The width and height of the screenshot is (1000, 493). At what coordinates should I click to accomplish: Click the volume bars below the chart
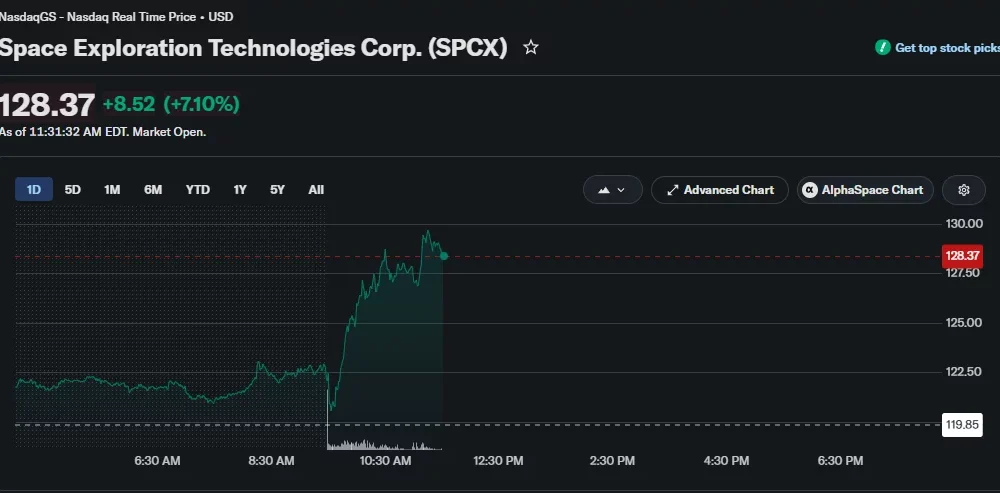384,445
